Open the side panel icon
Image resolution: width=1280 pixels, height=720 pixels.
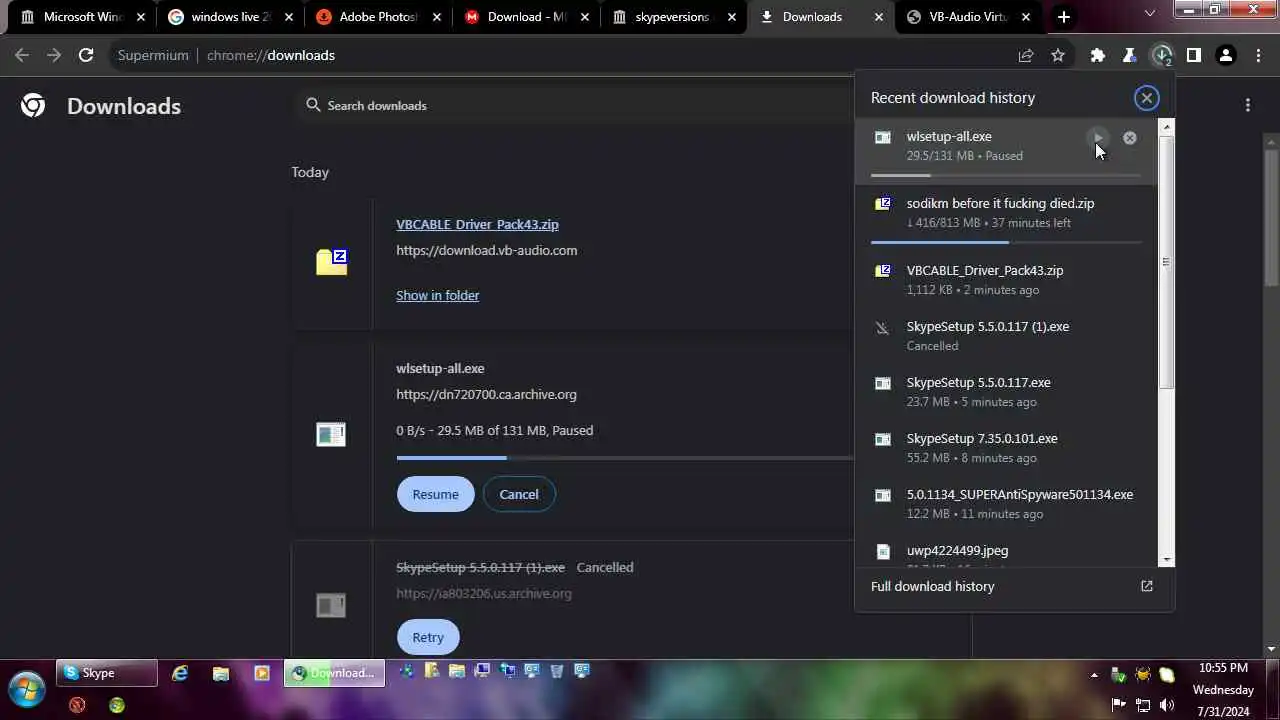point(1194,55)
